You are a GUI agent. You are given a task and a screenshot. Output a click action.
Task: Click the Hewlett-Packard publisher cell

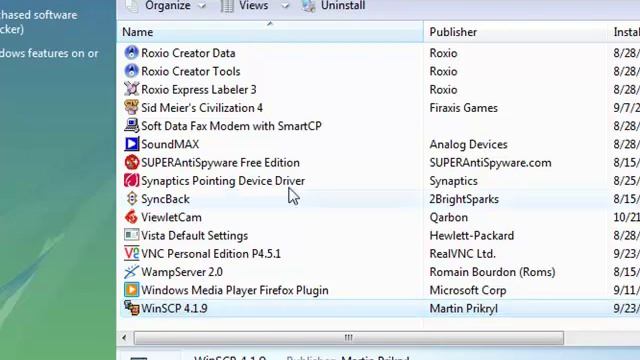471,236
